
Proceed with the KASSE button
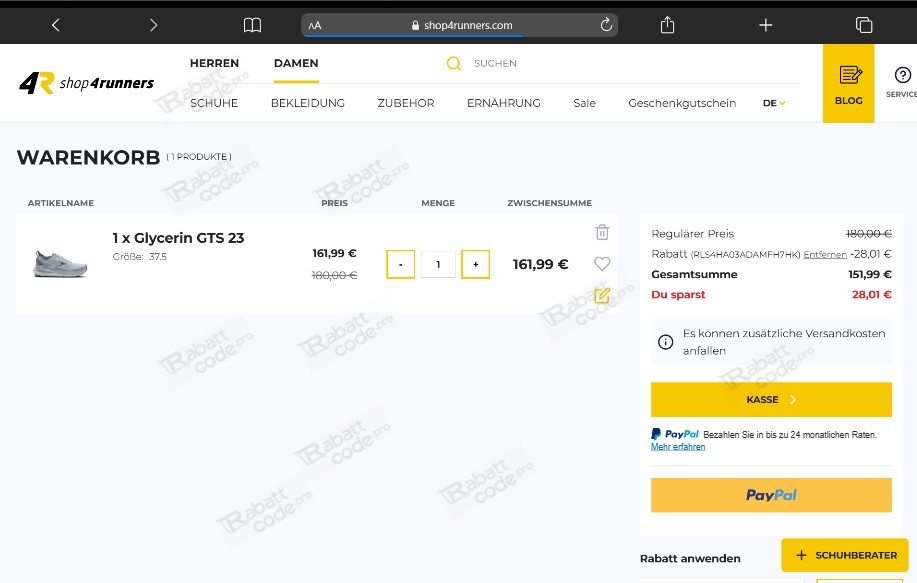pos(771,399)
